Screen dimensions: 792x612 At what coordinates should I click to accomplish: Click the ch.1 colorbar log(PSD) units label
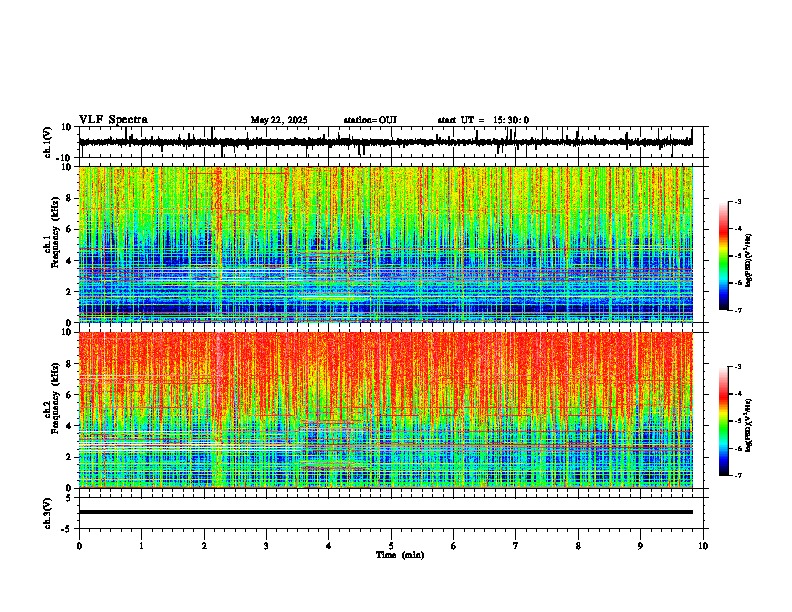[x=749, y=260]
